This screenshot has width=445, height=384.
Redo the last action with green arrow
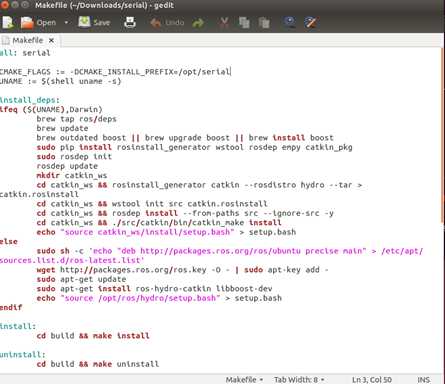198,23
